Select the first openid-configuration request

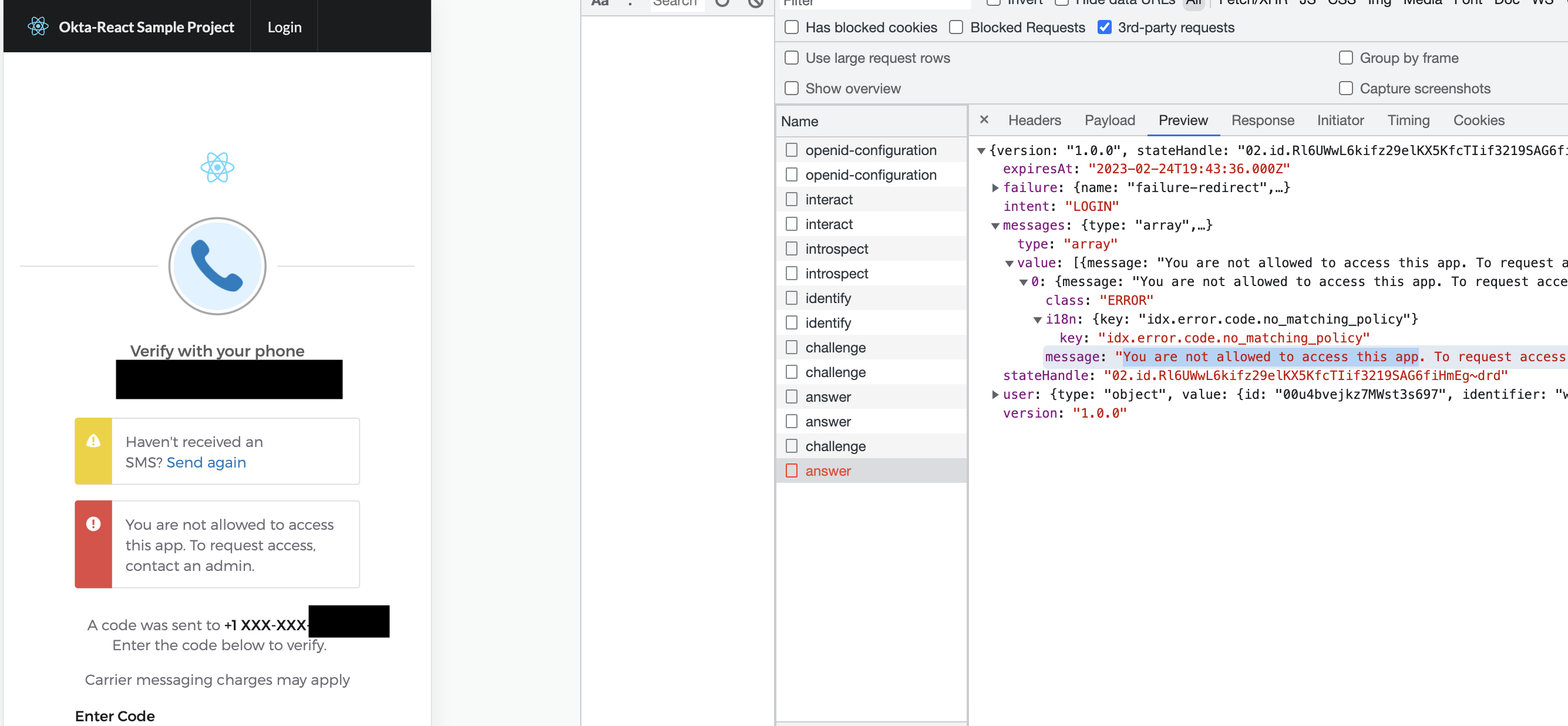click(871, 150)
